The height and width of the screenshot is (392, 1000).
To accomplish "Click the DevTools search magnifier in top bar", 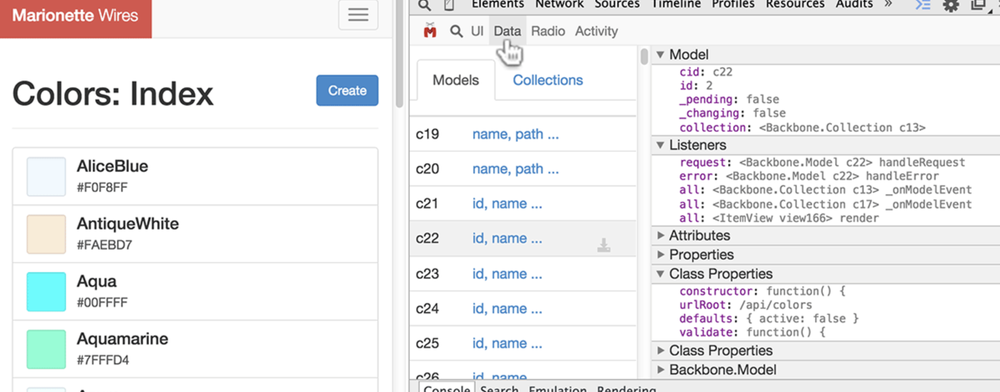I will [425, 5].
